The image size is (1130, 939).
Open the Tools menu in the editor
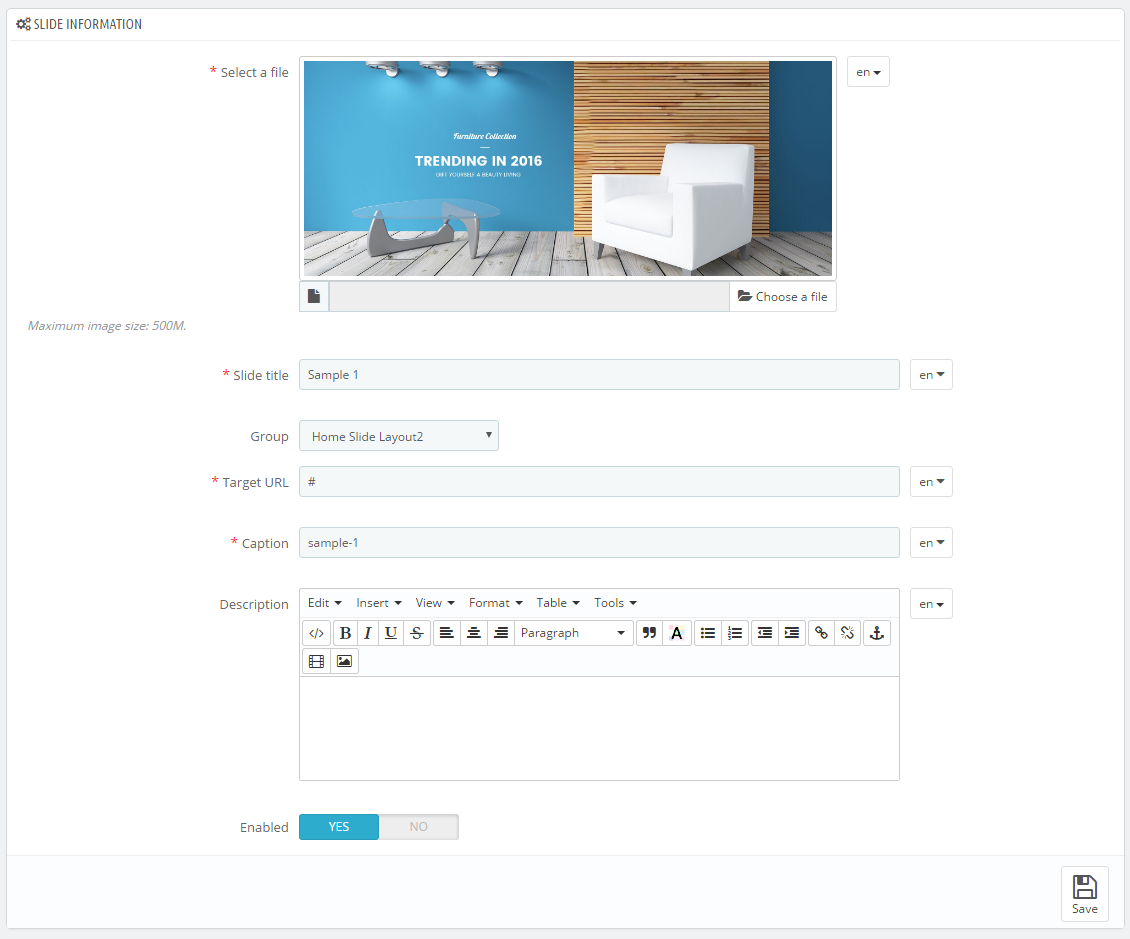click(615, 603)
